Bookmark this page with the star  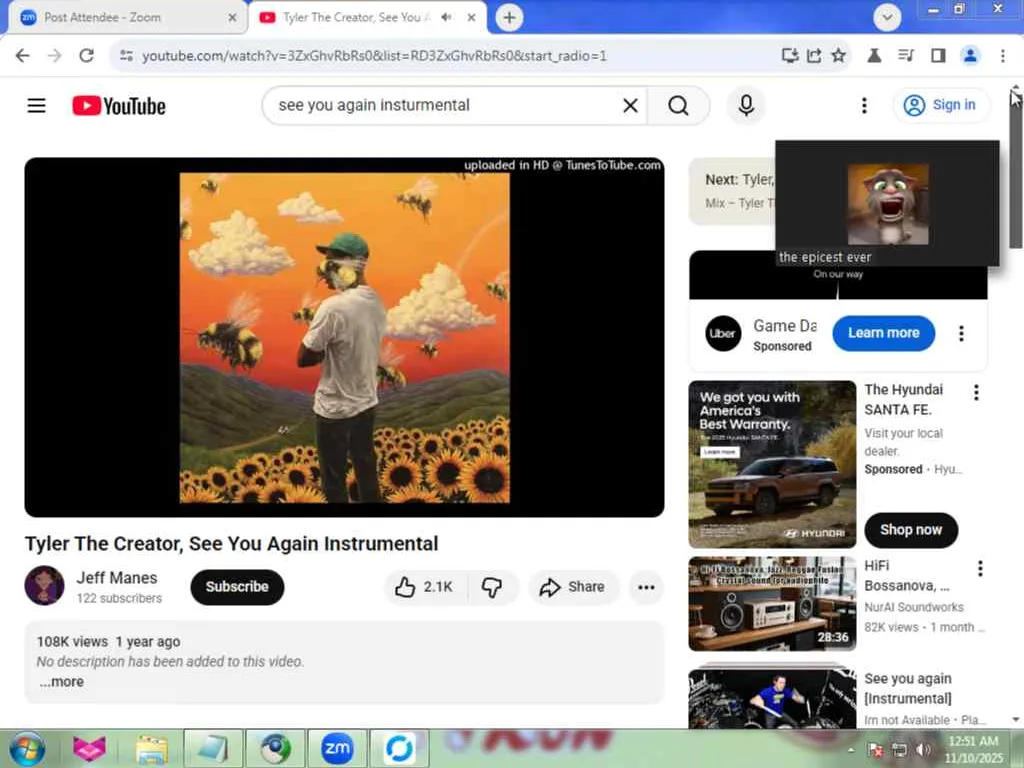839,56
